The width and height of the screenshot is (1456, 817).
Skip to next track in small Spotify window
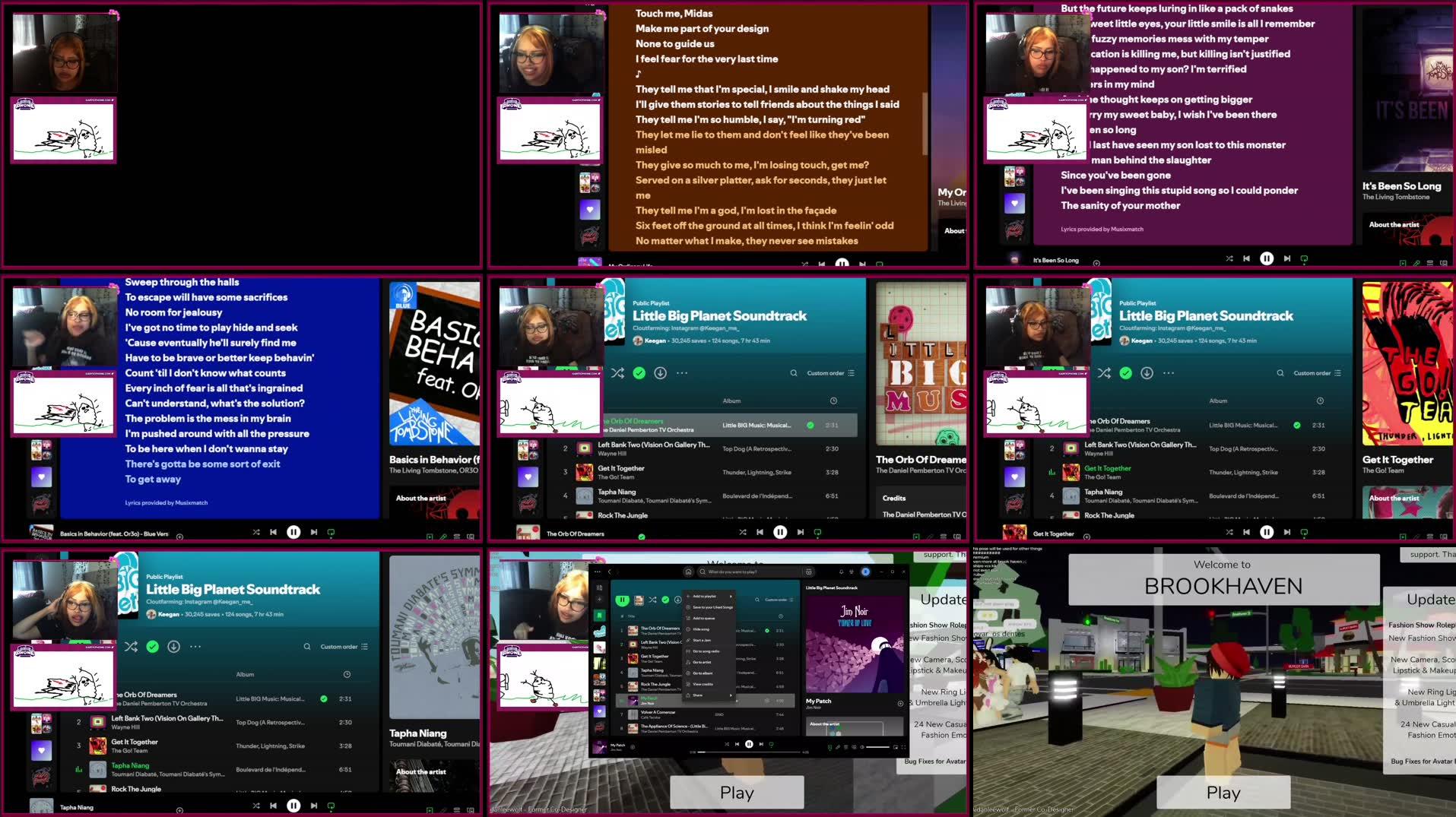(761, 744)
